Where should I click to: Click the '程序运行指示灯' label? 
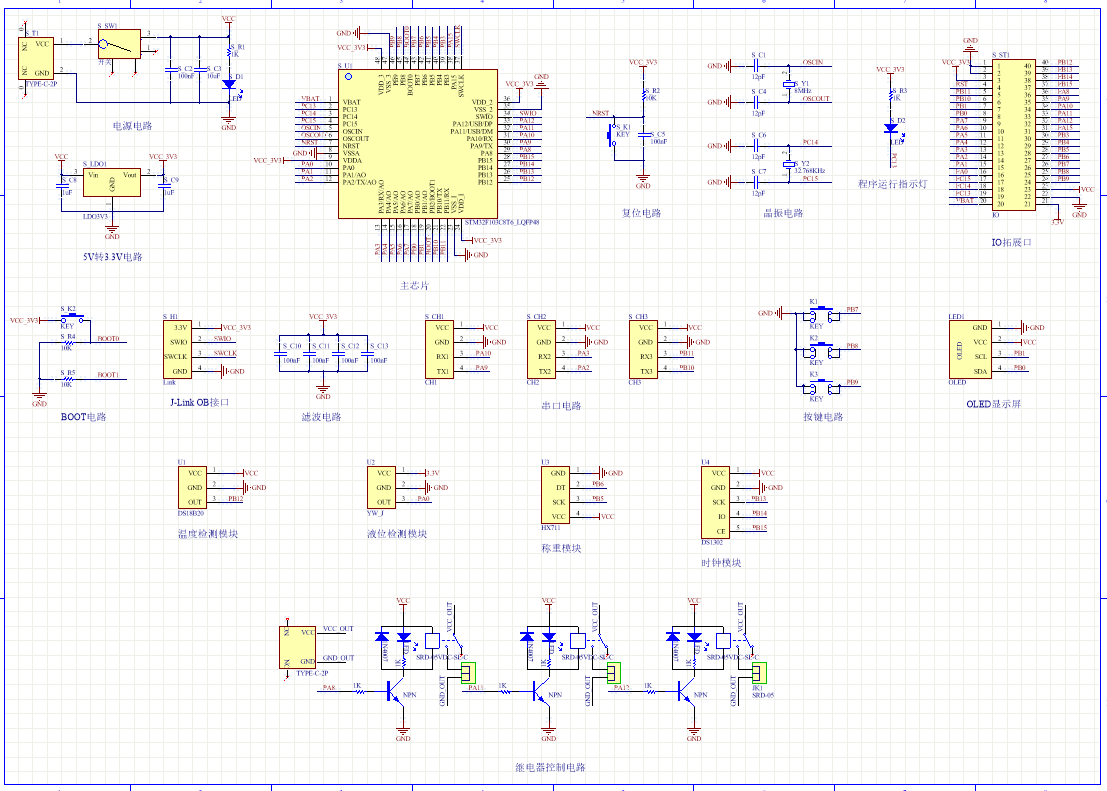(892, 184)
